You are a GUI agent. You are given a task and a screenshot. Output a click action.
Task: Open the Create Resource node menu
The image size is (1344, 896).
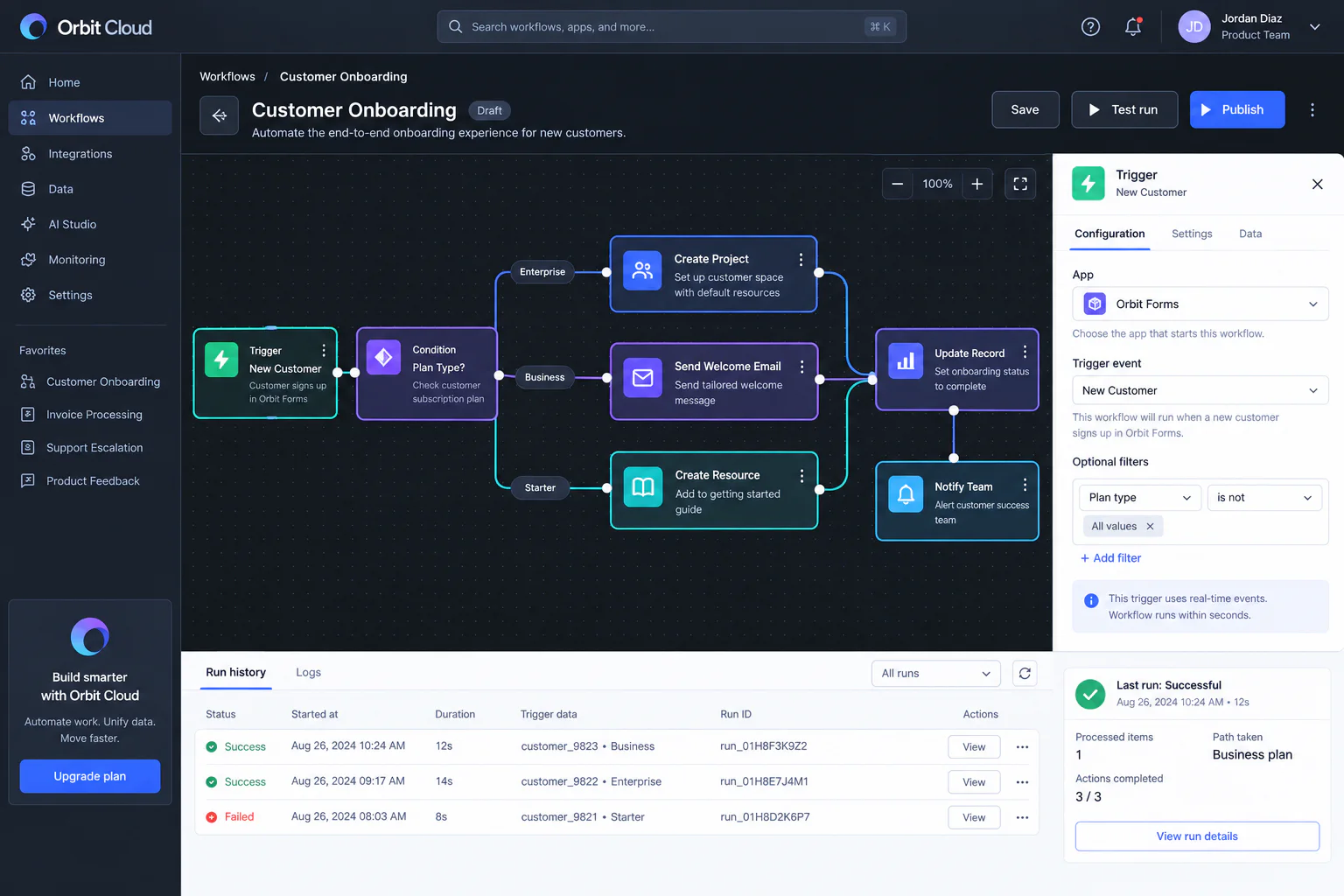coord(801,476)
